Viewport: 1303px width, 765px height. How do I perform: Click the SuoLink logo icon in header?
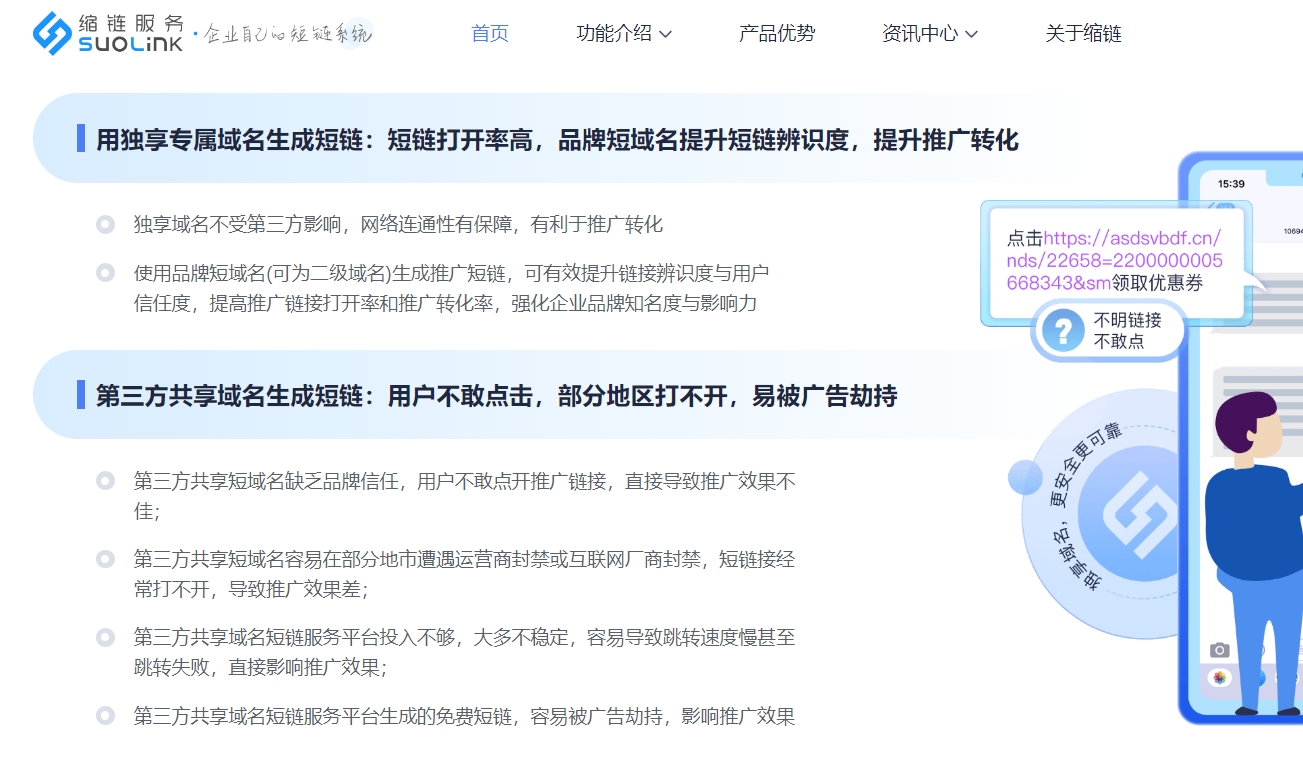pos(52,33)
